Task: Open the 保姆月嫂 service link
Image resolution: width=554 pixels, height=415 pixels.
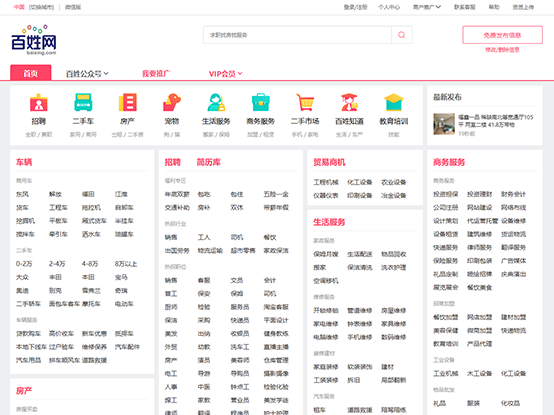Action: 326,254
